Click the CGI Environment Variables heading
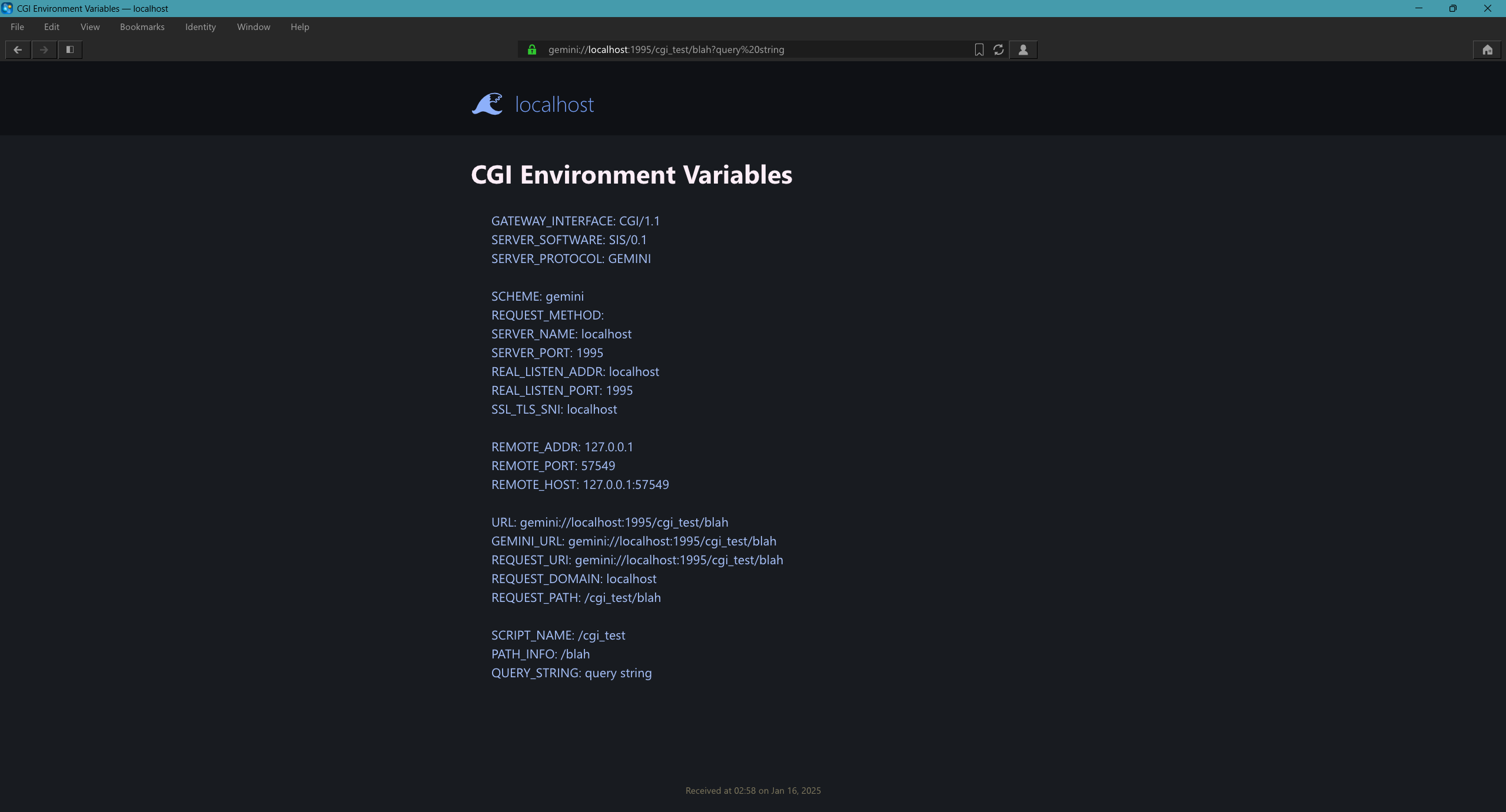This screenshot has width=1506, height=812. [x=631, y=175]
